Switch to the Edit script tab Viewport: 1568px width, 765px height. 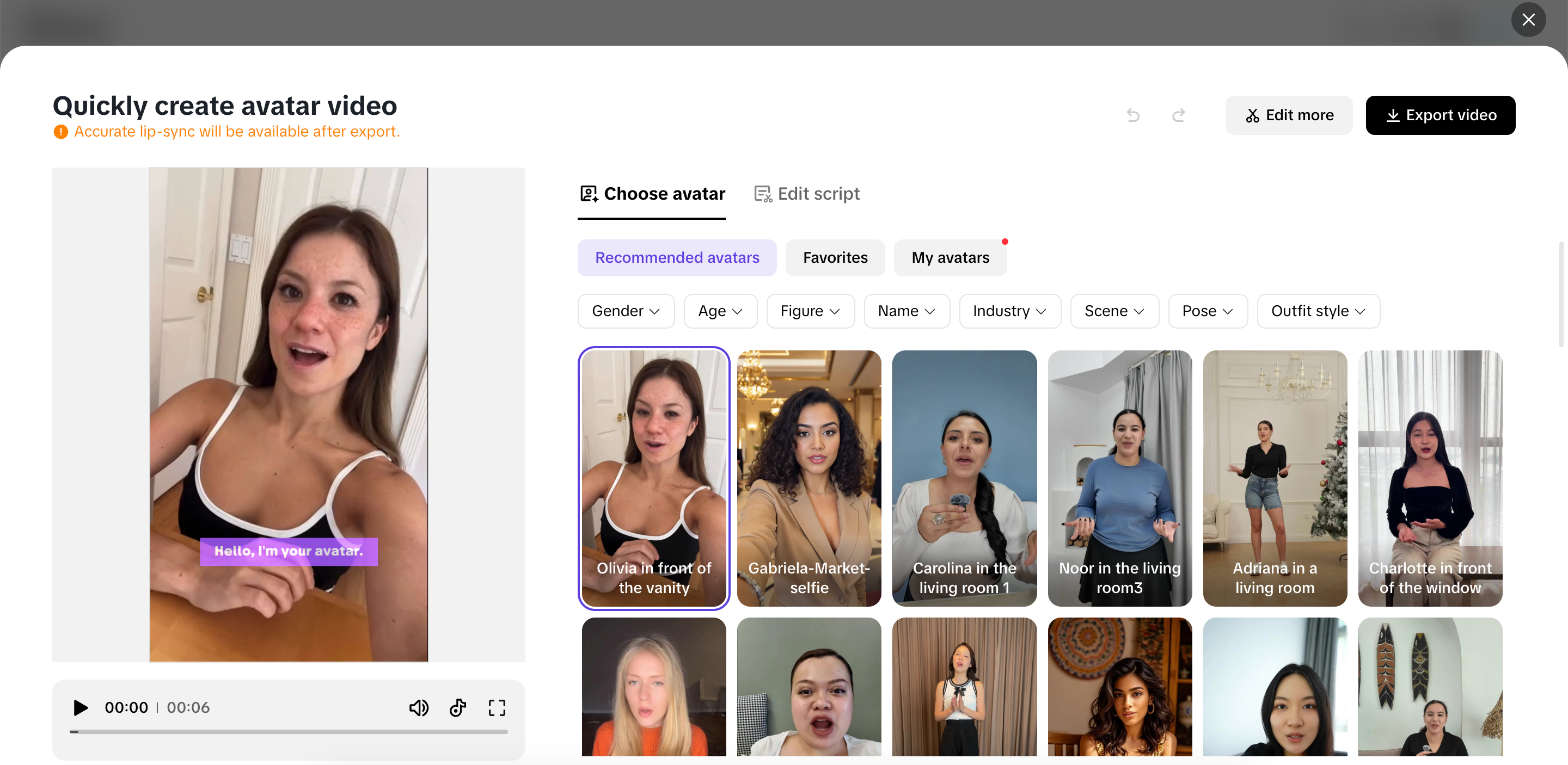tap(806, 193)
